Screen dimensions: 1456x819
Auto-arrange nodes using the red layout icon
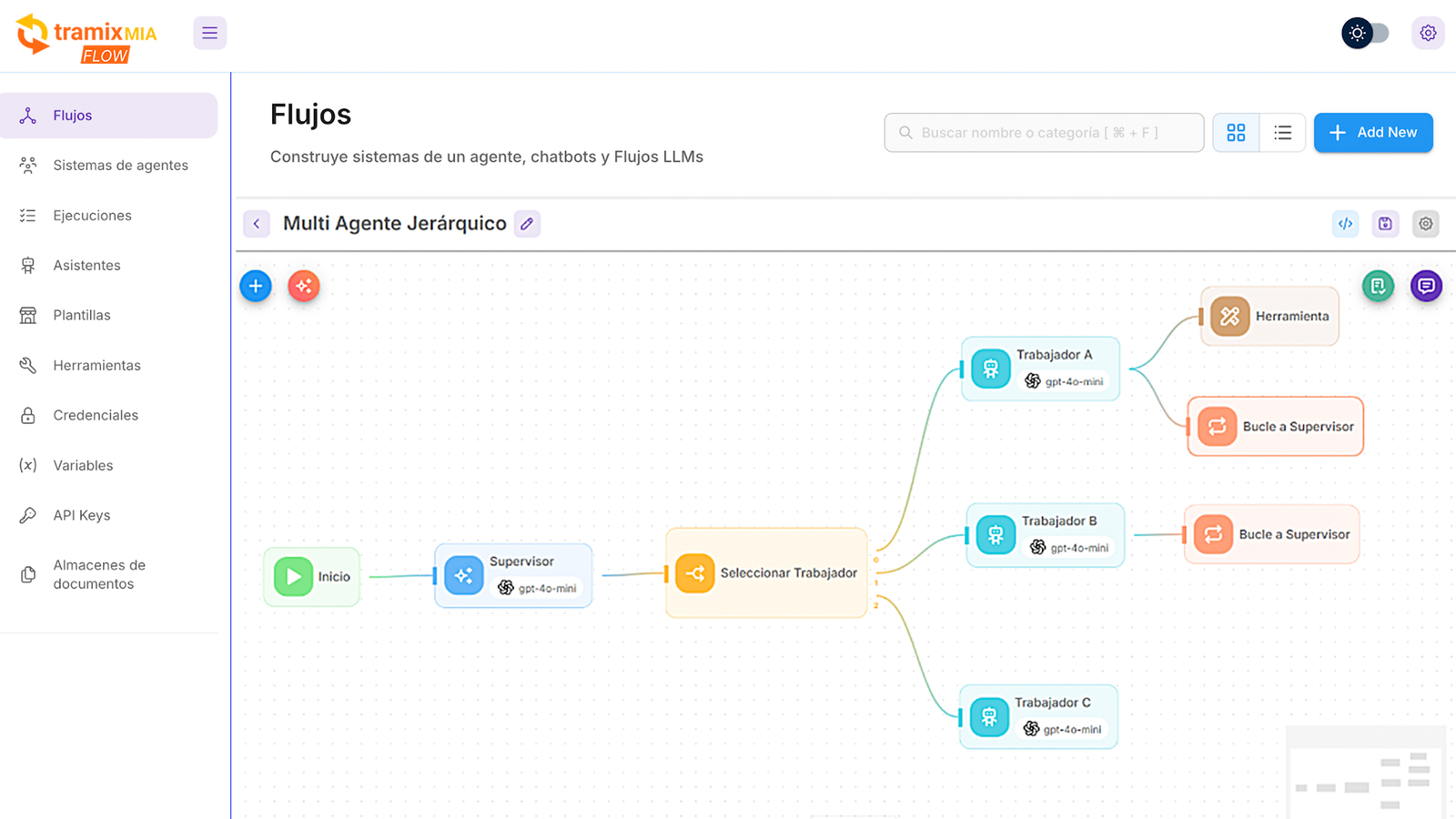(x=303, y=286)
